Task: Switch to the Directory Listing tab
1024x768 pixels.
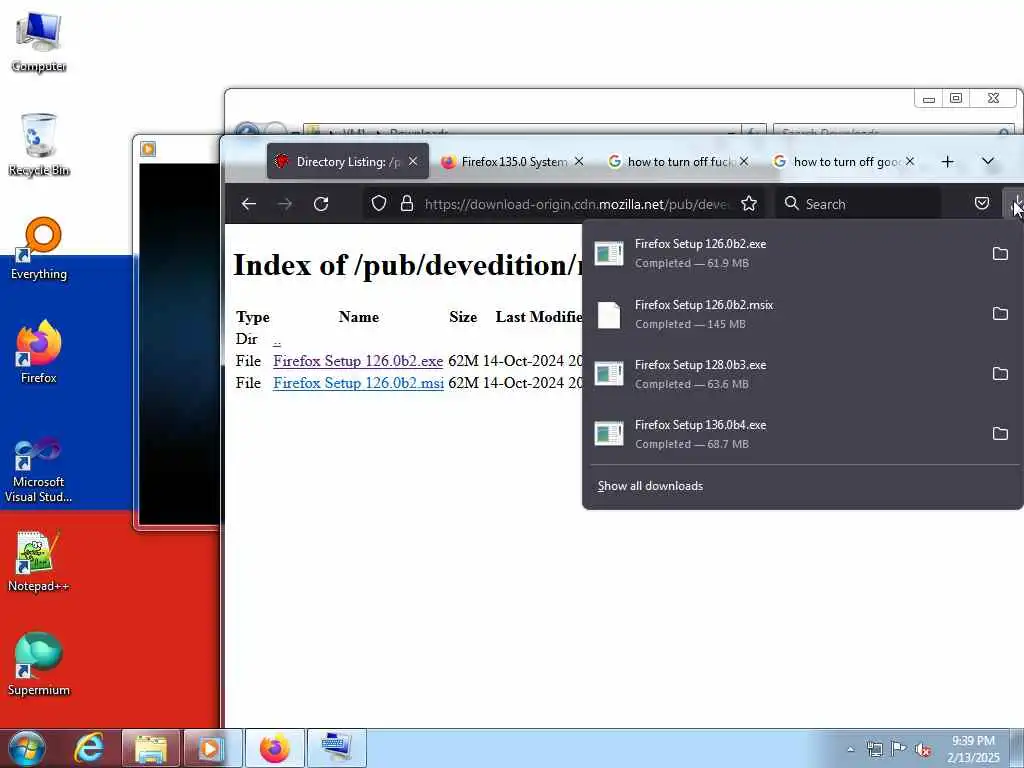Action: point(347,161)
